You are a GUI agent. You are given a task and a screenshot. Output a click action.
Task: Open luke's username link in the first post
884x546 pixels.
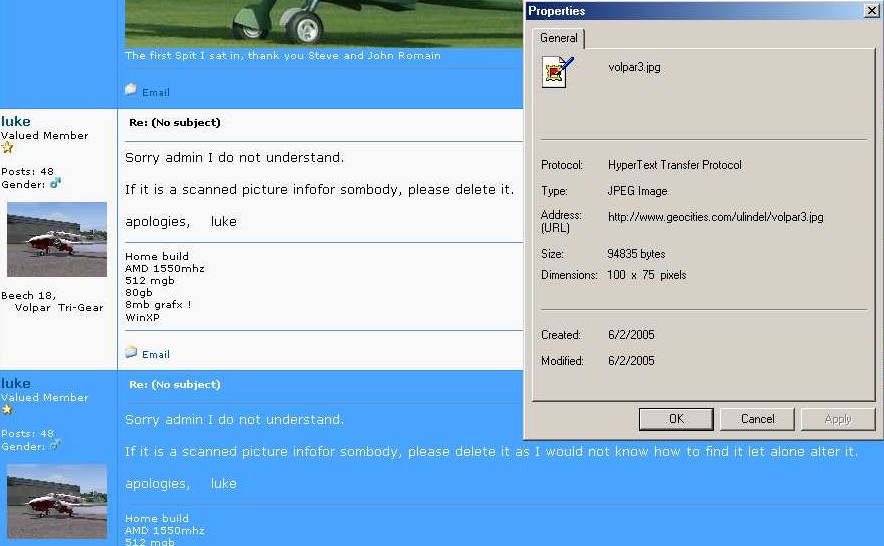click(16, 121)
